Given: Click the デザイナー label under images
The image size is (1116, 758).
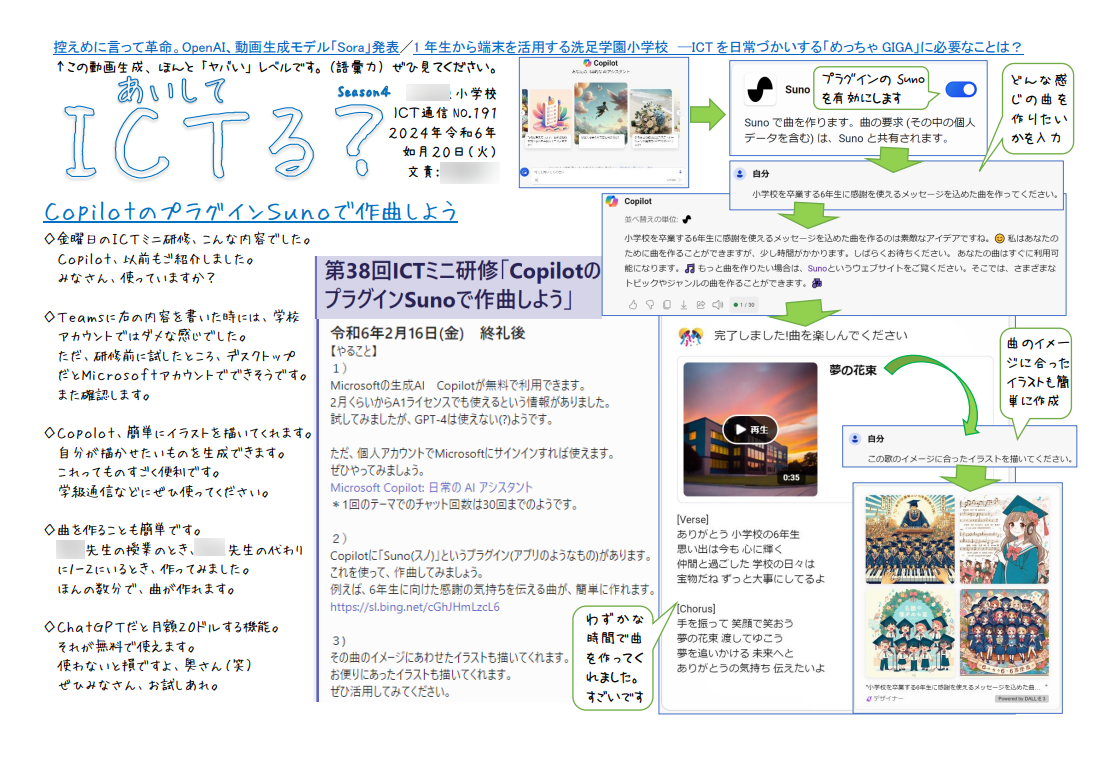Looking at the screenshot, I should [x=885, y=699].
